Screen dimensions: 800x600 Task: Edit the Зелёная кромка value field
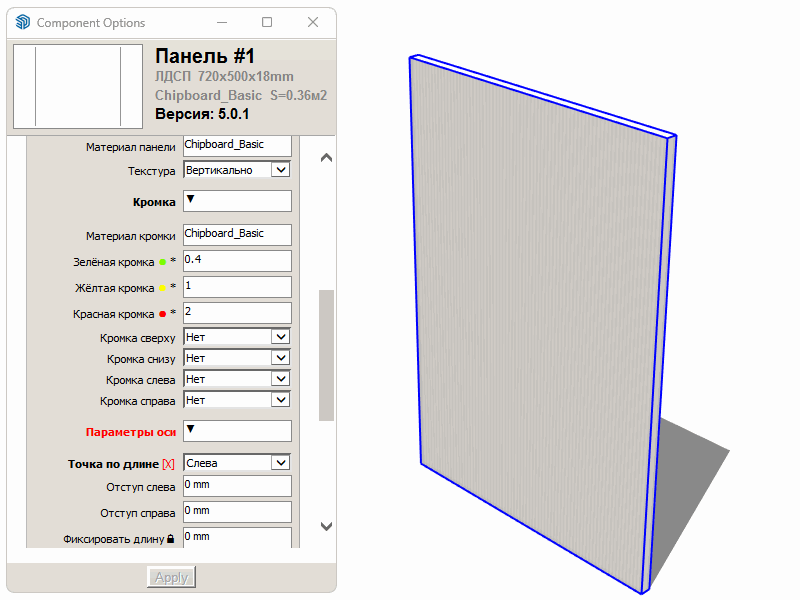click(x=237, y=261)
